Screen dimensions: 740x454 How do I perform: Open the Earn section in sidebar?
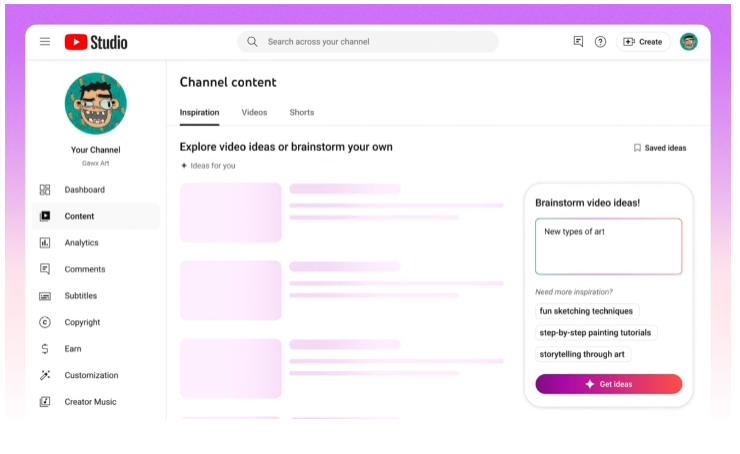pos(73,349)
